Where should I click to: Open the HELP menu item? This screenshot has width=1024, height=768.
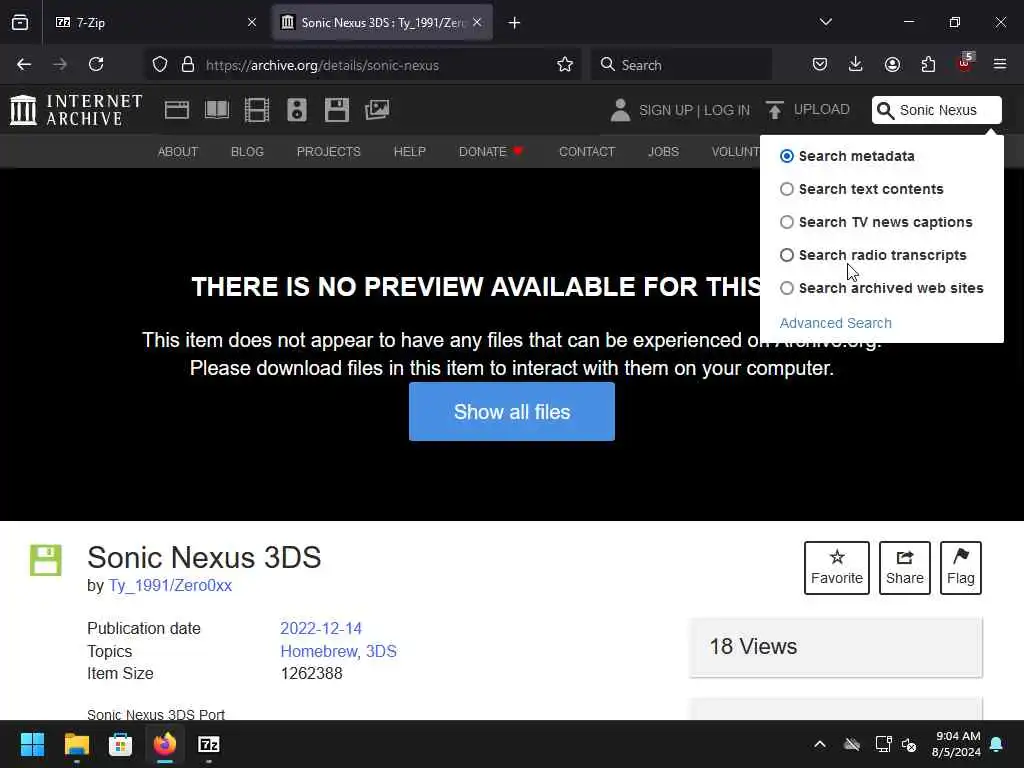(409, 152)
